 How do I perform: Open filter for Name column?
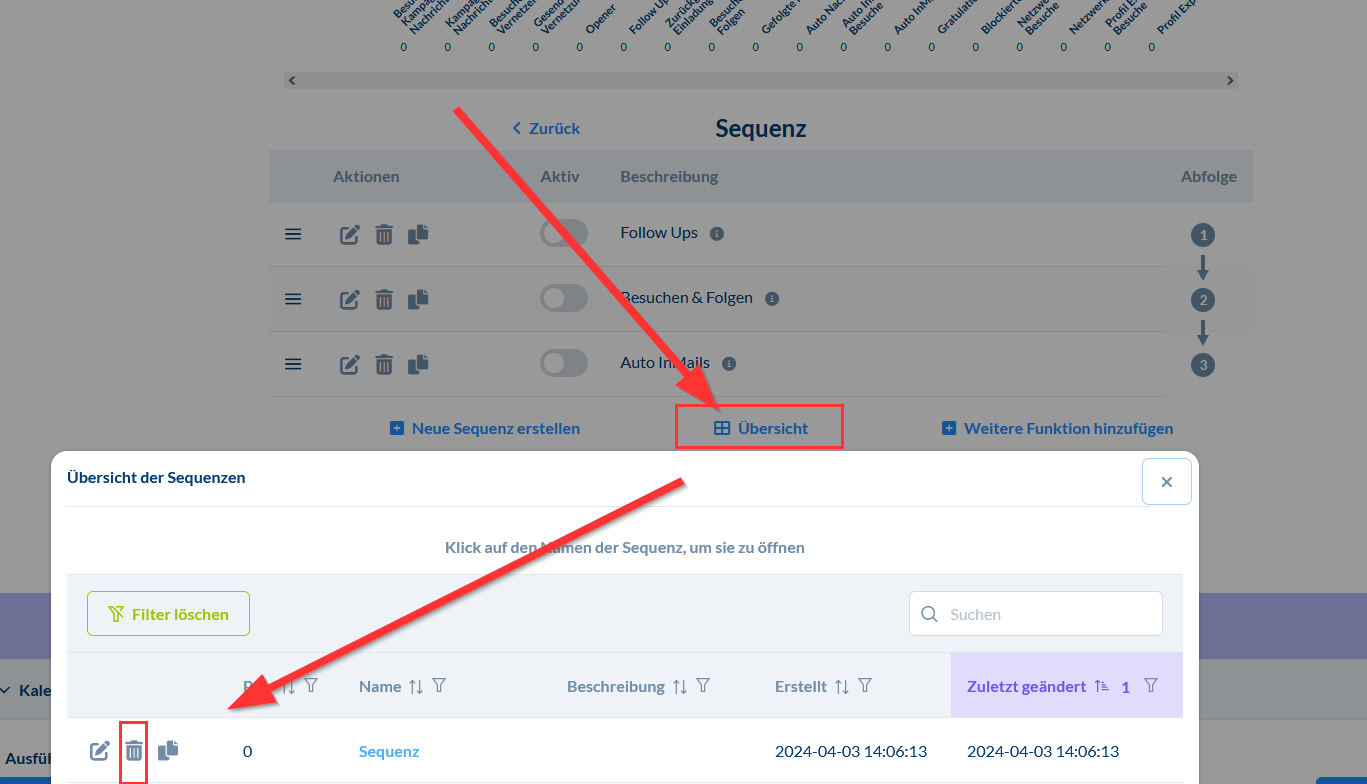click(439, 686)
